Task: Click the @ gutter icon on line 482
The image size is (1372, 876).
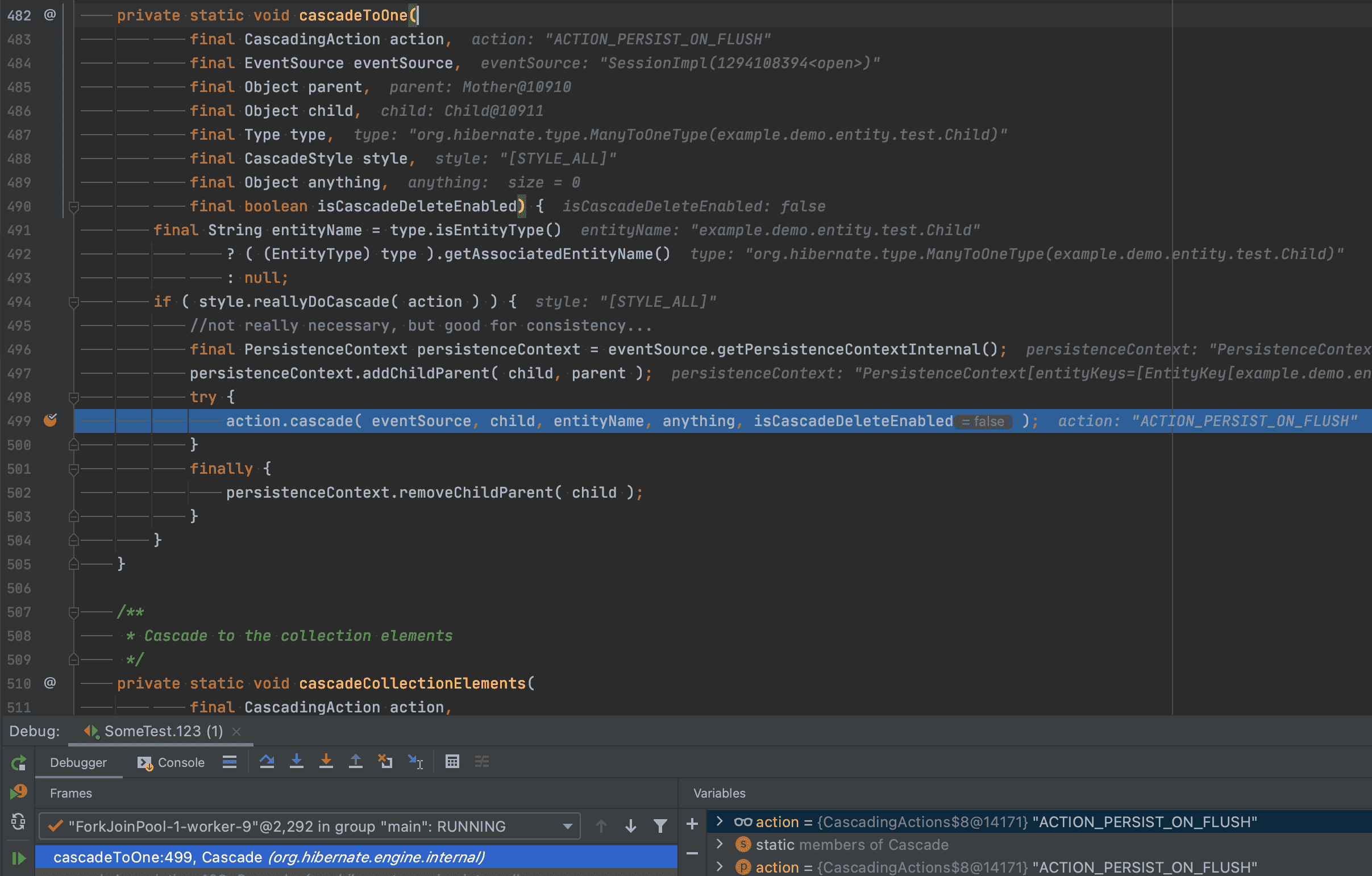Action: (50, 15)
